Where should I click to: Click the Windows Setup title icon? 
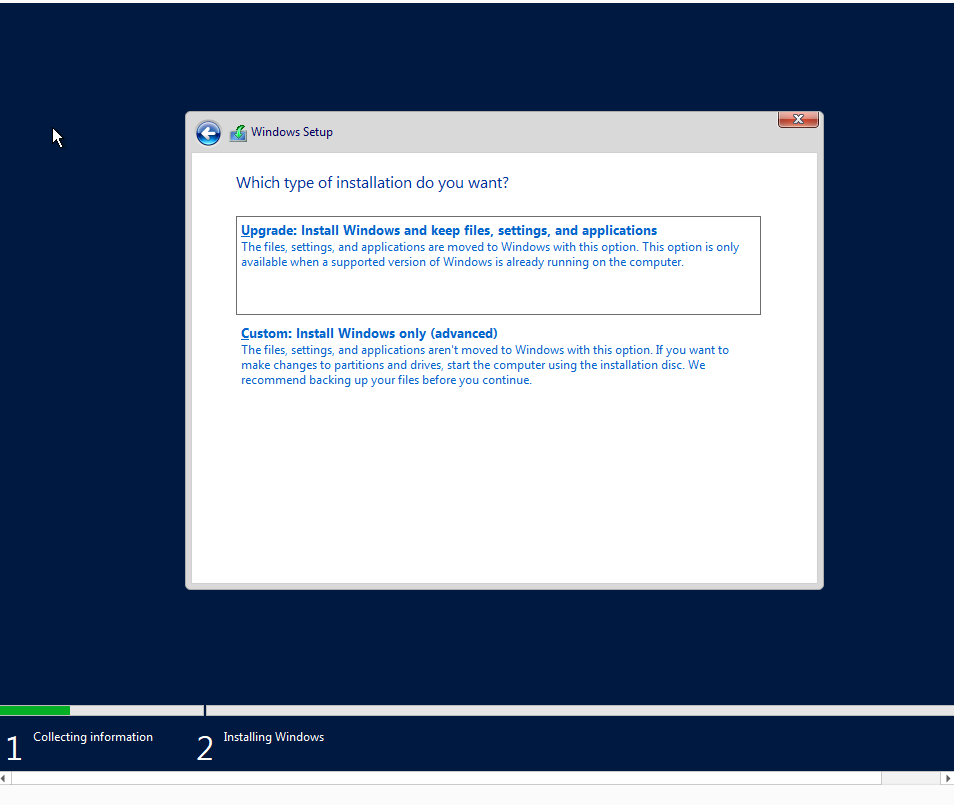[x=238, y=133]
